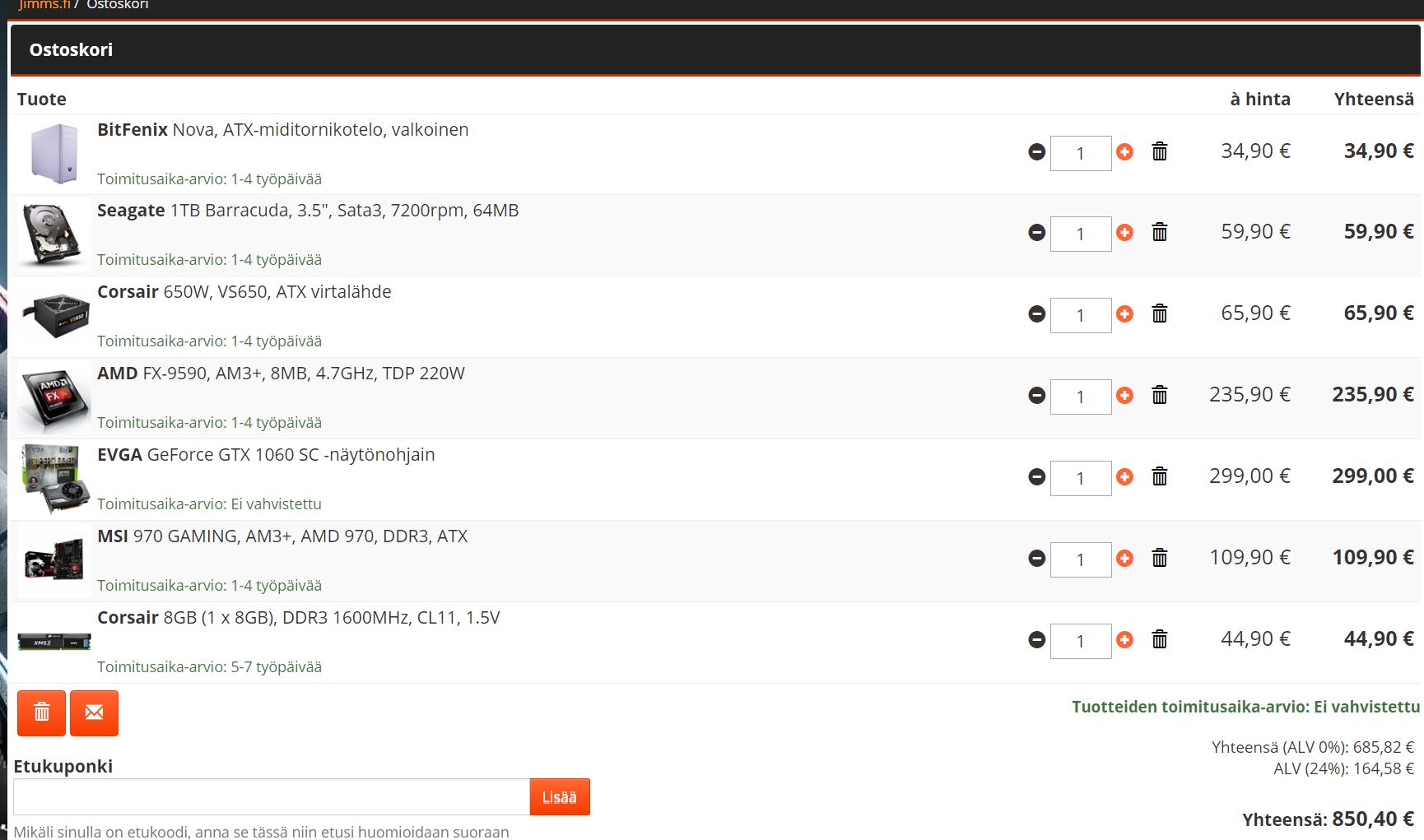Click the EVGA graphics card thumbnail
This screenshot has height=840, width=1424.
(54, 479)
